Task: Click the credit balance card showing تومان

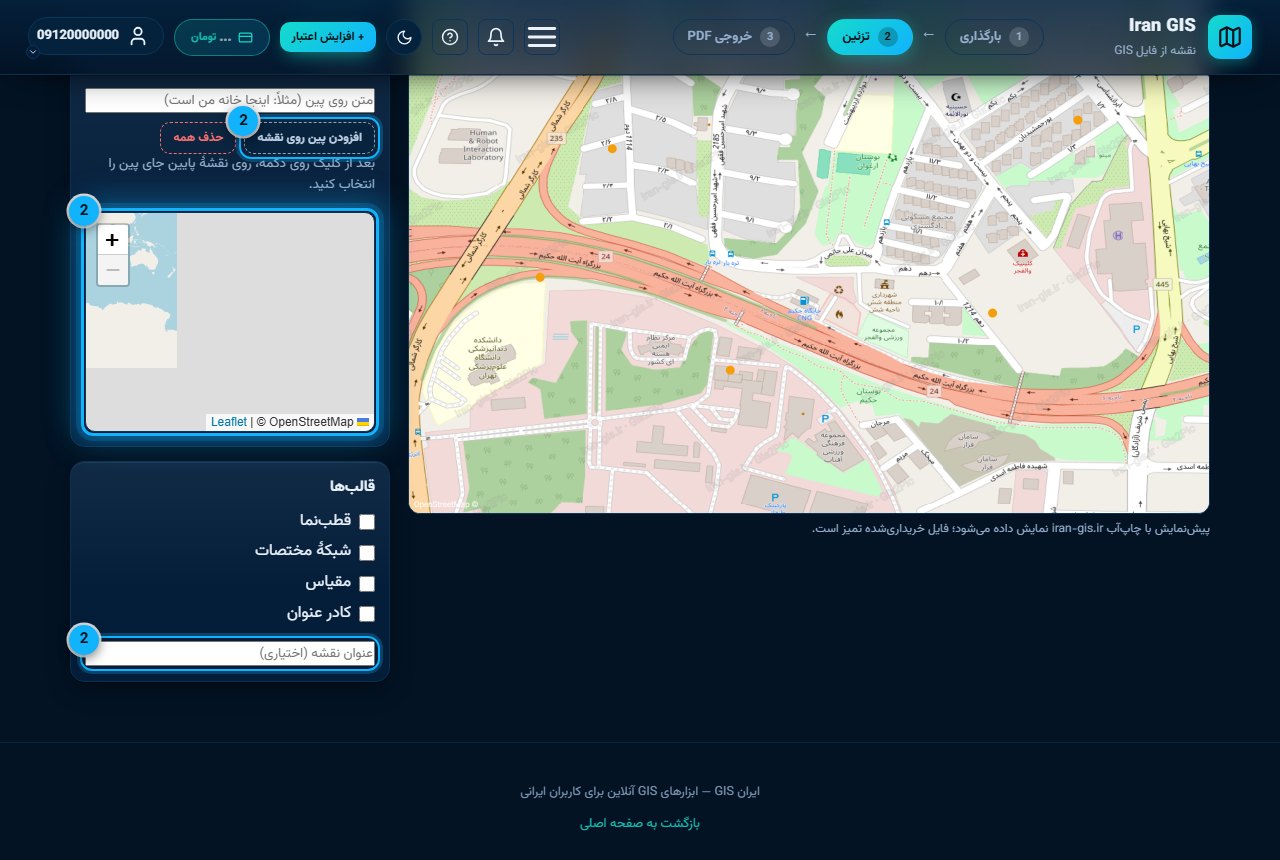Action: click(x=222, y=37)
